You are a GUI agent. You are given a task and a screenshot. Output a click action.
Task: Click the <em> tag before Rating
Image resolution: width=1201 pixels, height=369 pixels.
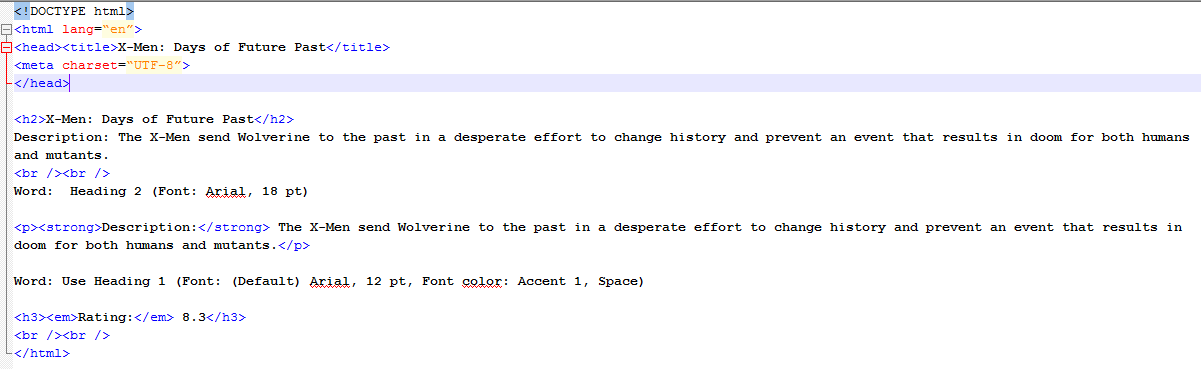click(x=62, y=317)
